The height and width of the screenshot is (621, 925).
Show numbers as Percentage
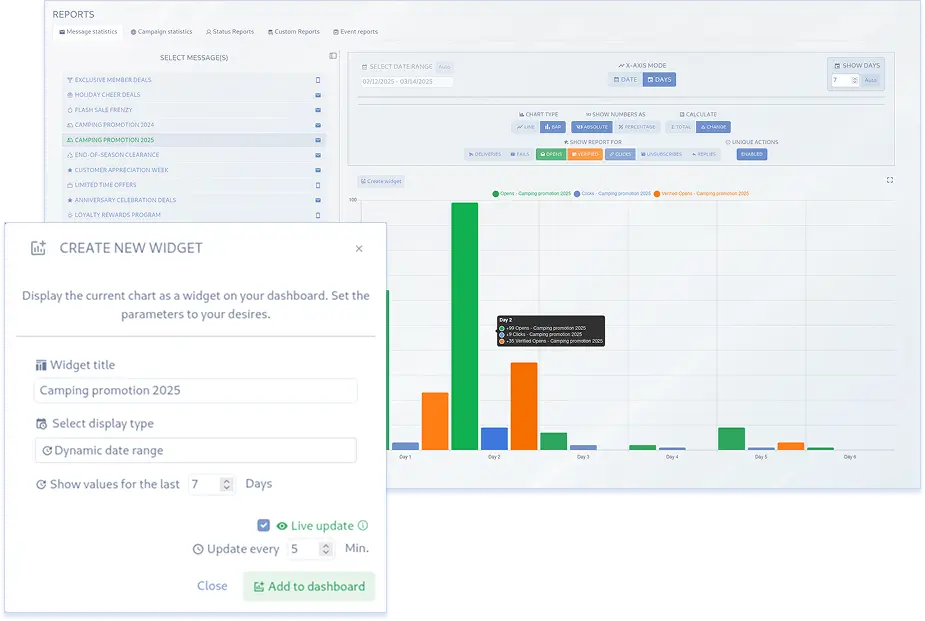tap(637, 127)
